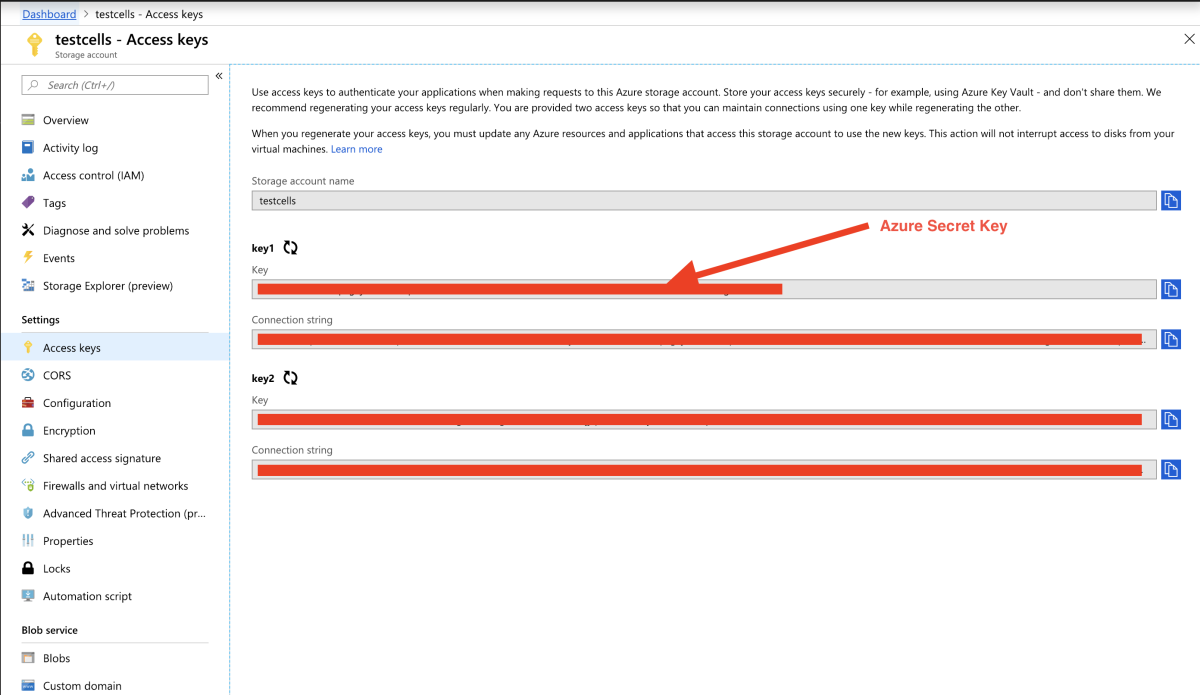Copy the key1 Key value
The image size is (1200, 695).
(1171, 289)
